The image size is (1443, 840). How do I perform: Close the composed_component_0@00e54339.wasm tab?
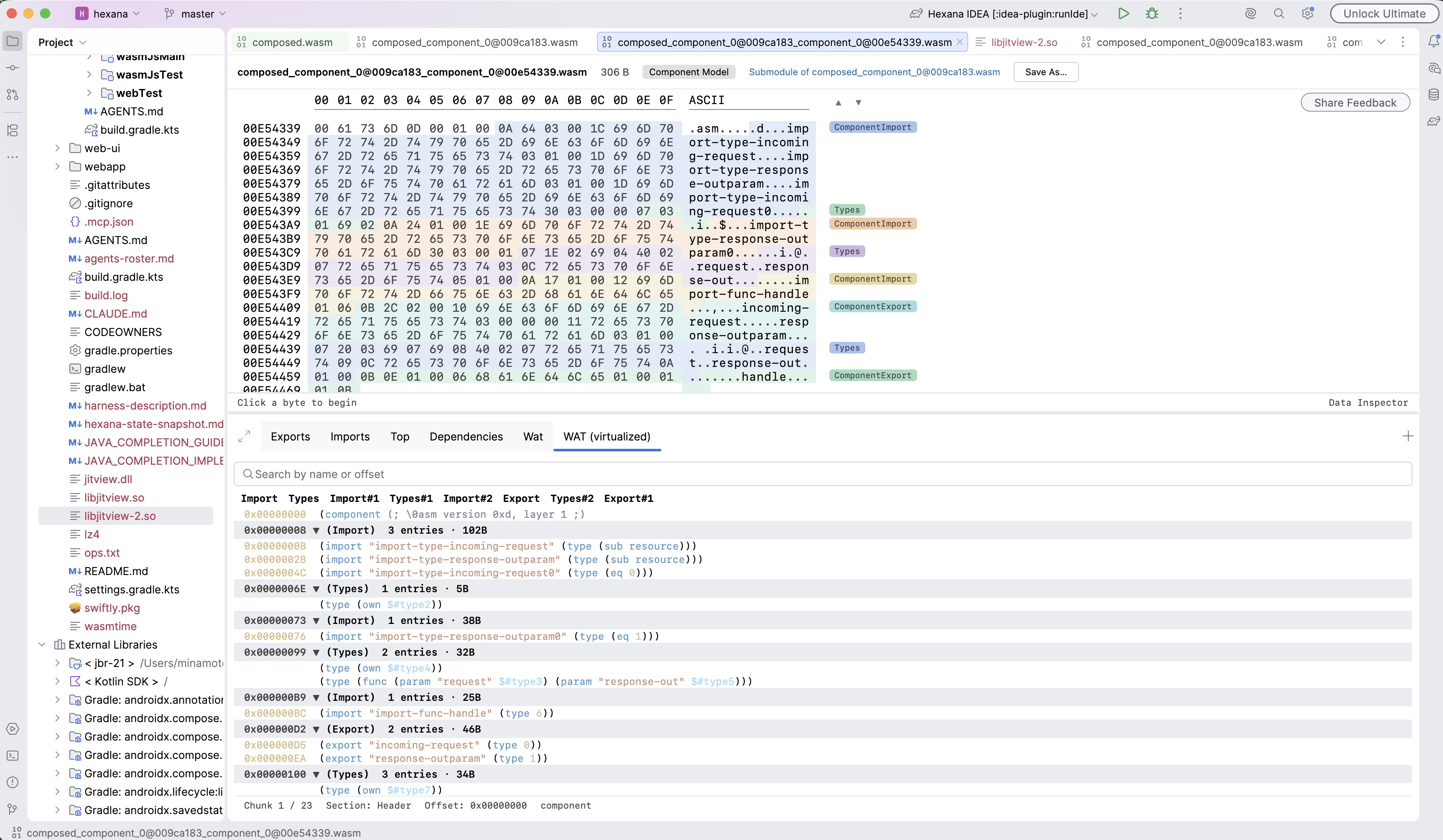pyautogui.click(x=960, y=42)
